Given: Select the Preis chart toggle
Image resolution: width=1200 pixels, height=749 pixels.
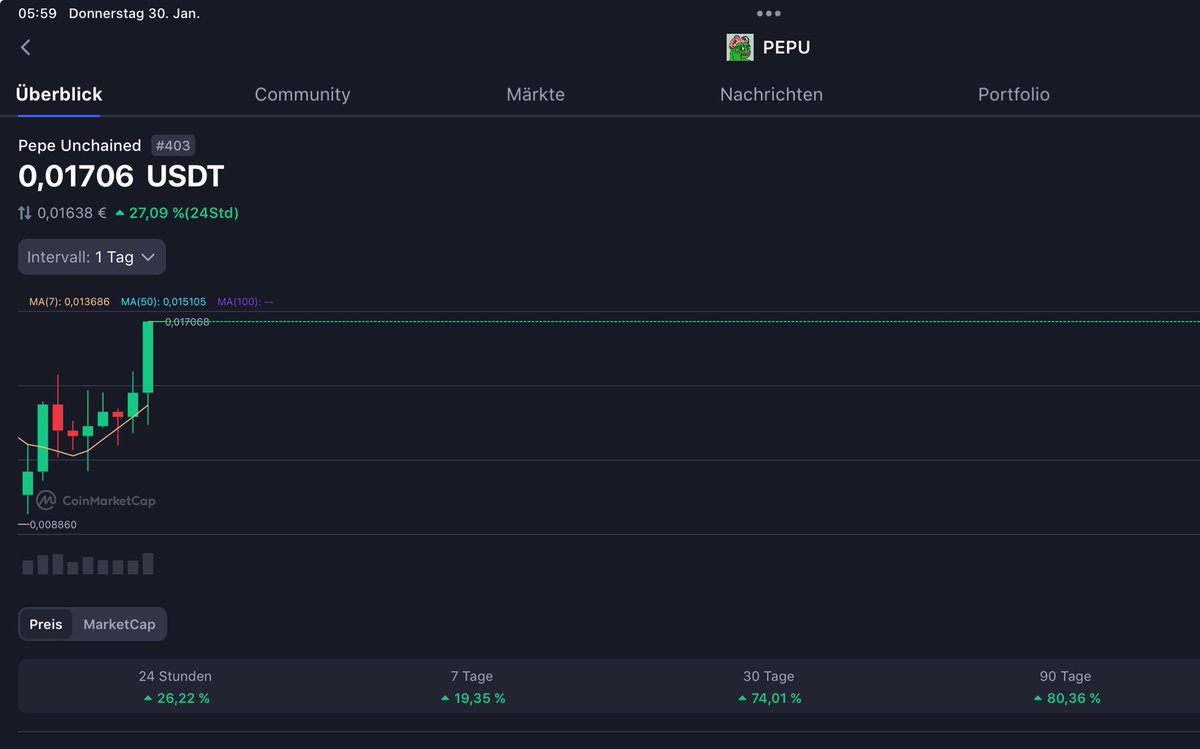Looking at the screenshot, I should click(x=46, y=624).
